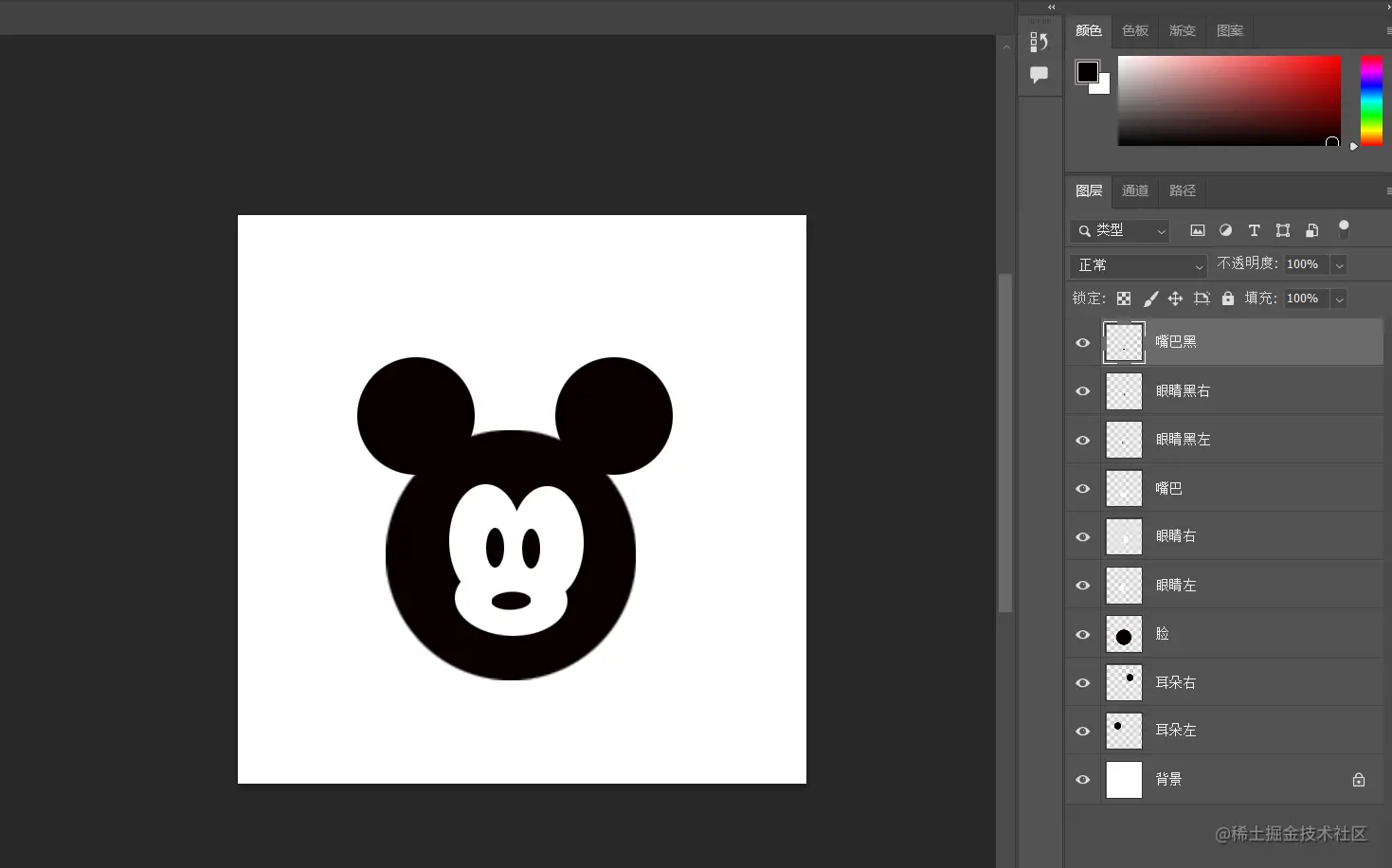Switch to the 图层 tab

point(1089,190)
